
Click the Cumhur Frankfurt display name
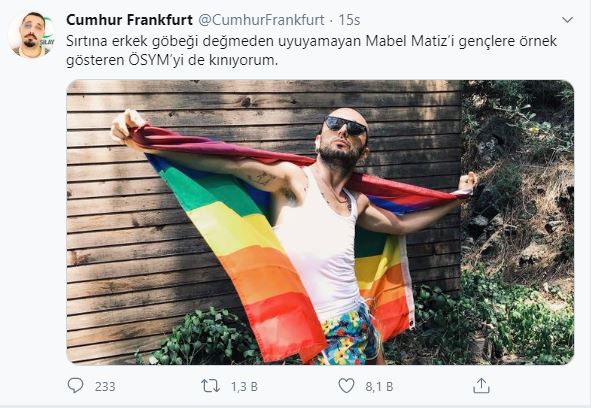pos(129,20)
